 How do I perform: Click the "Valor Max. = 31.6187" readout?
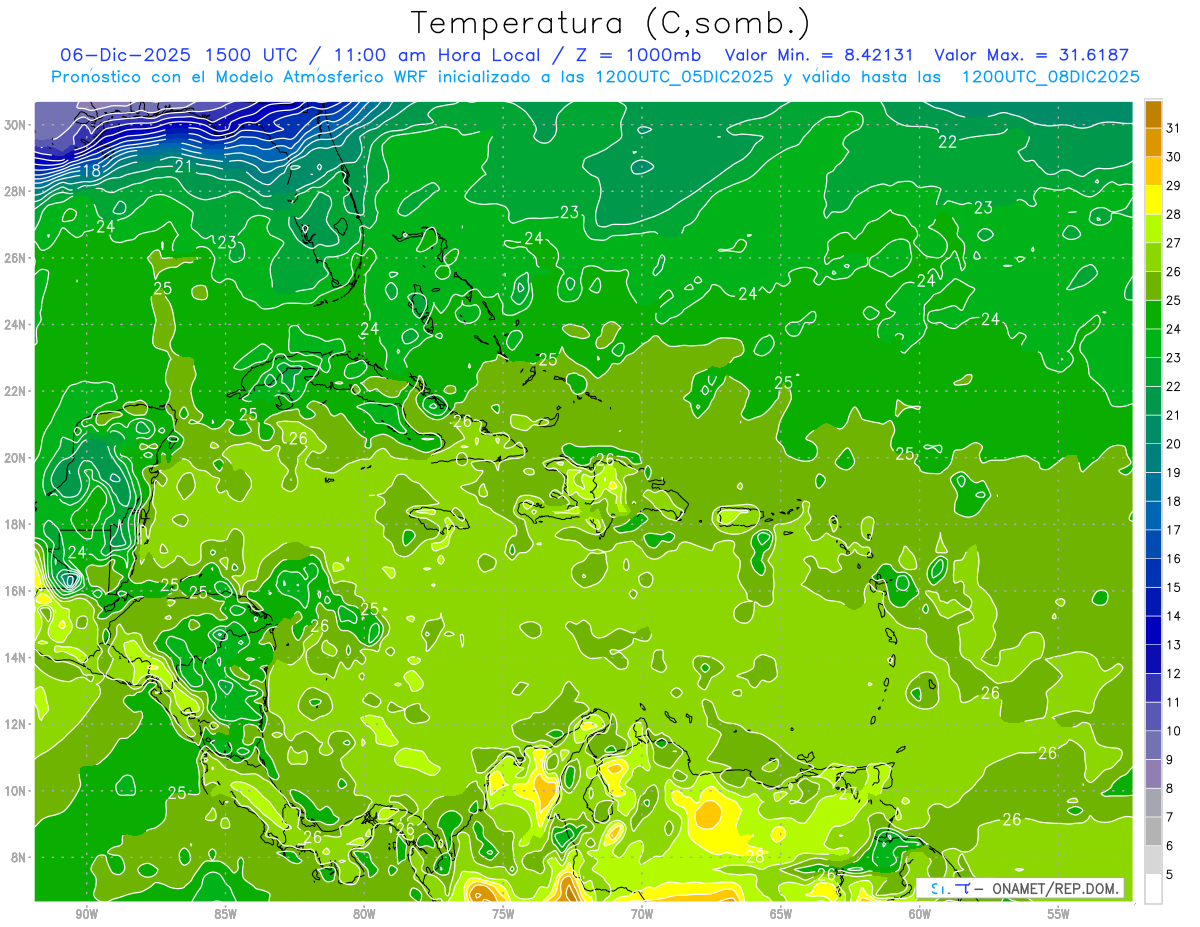[1031, 55]
